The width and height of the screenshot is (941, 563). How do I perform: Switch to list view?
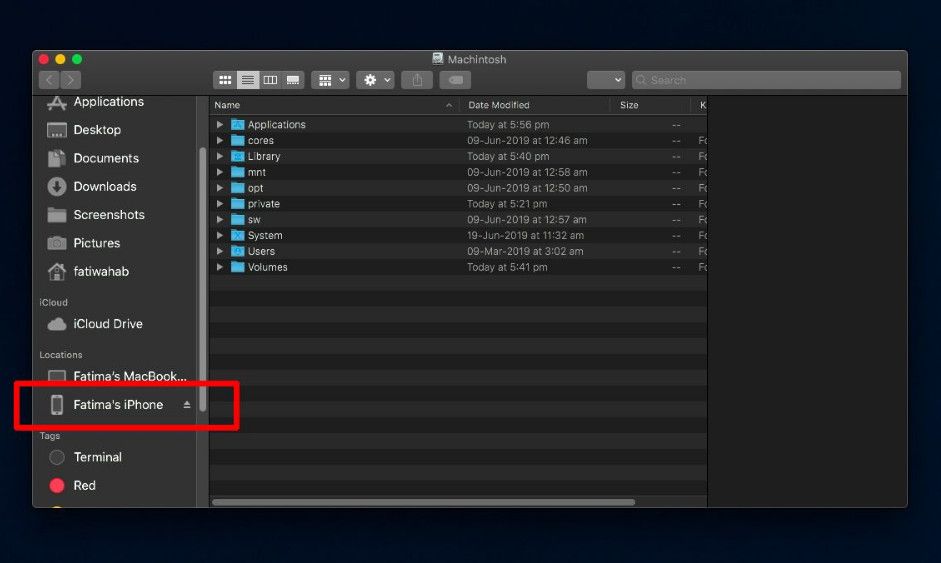pyautogui.click(x=247, y=80)
